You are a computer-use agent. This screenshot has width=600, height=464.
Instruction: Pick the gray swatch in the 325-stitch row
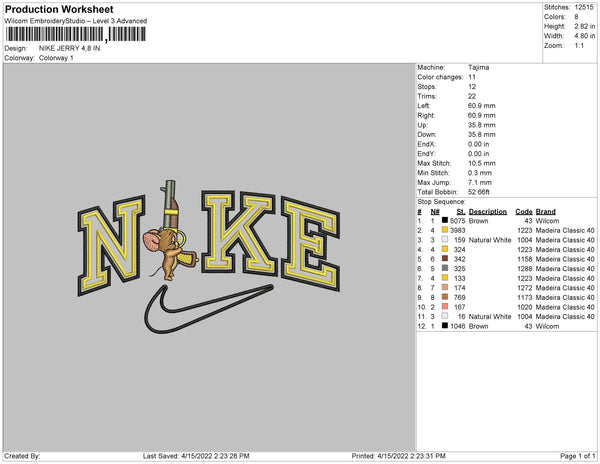pos(445,268)
